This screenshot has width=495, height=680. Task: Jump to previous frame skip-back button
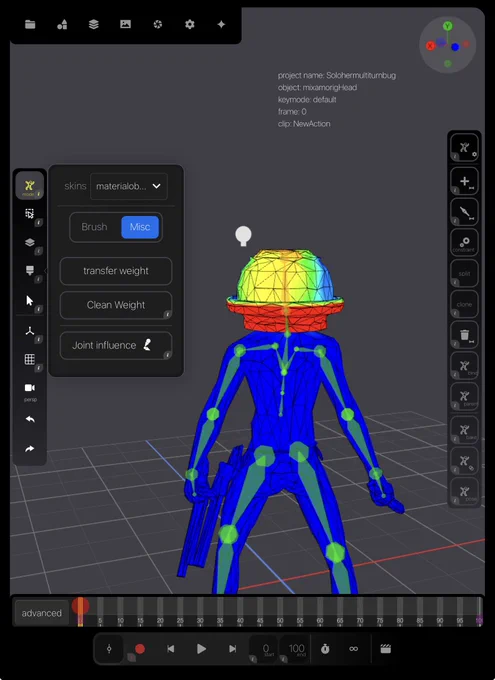pos(170,649)
